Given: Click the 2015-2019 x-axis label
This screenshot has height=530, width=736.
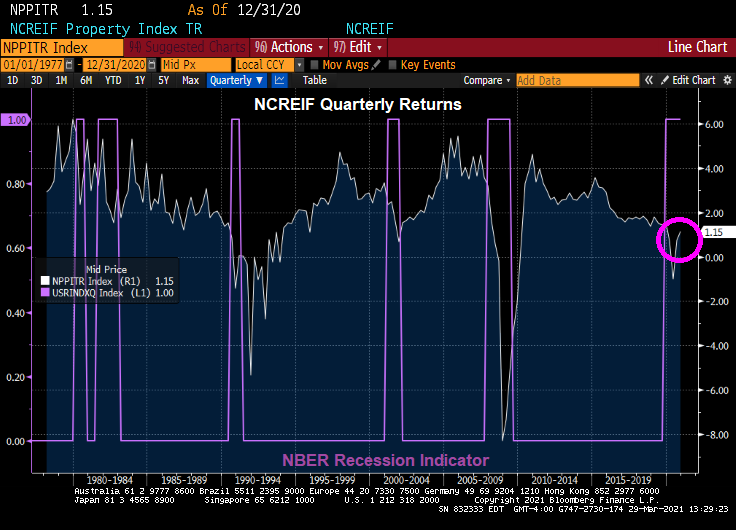Looking at the screenshot, I should pyautogui.click(x=628, y=480).
